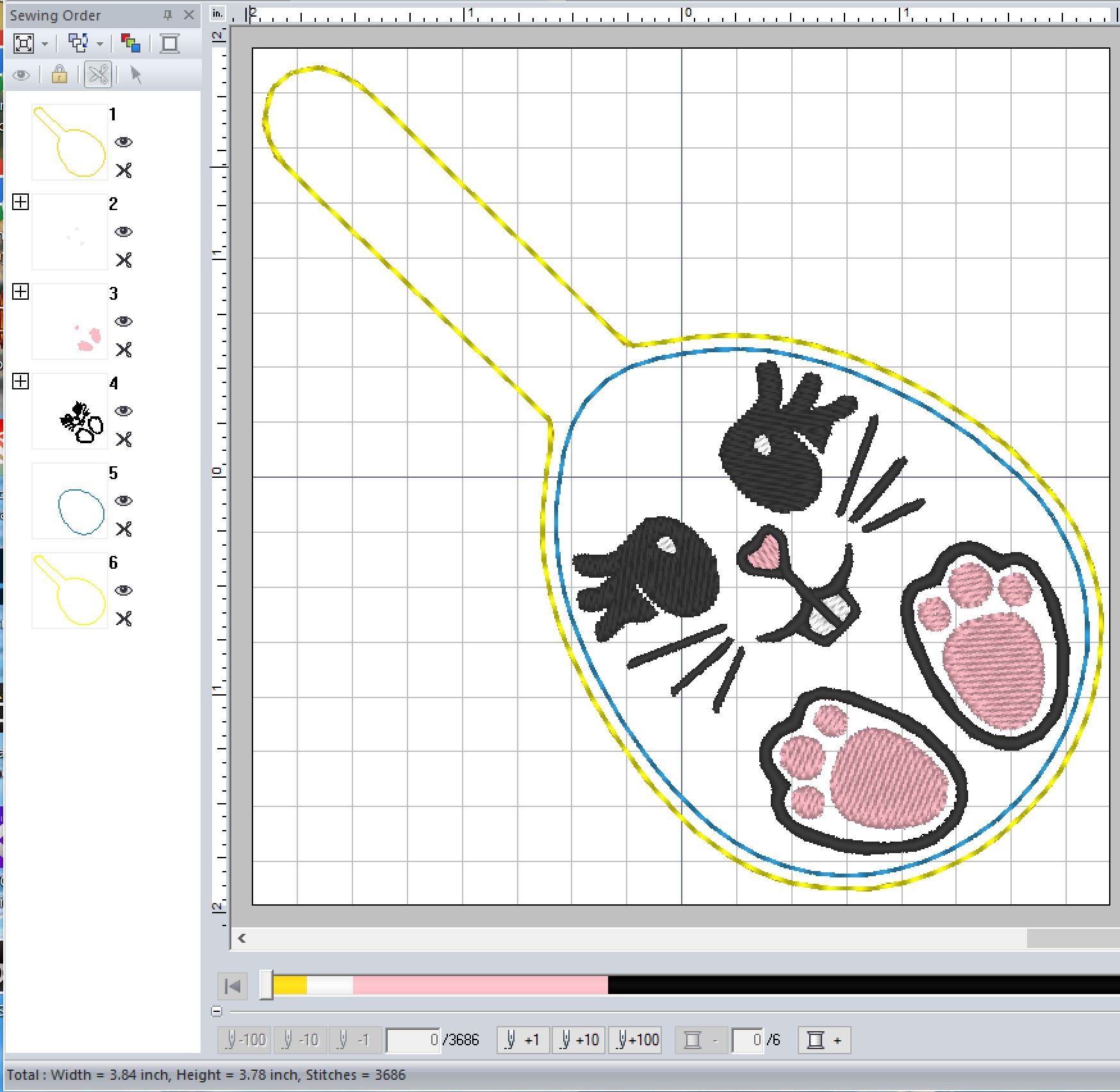
Task: Step forward +1 stitch
Action: click(x=523, y=1039)
